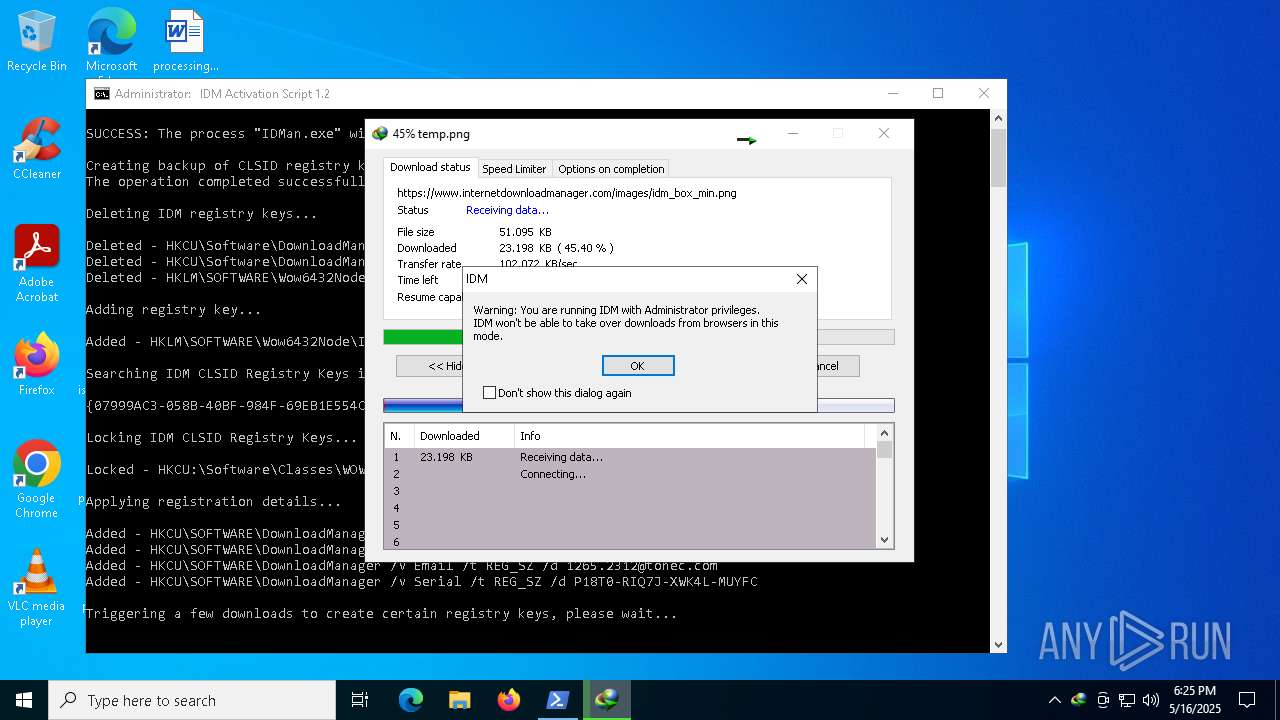Open the Options on completion tab
Image resolution: width=1280 pixels, height=720 pixels.
click(611, 169)
